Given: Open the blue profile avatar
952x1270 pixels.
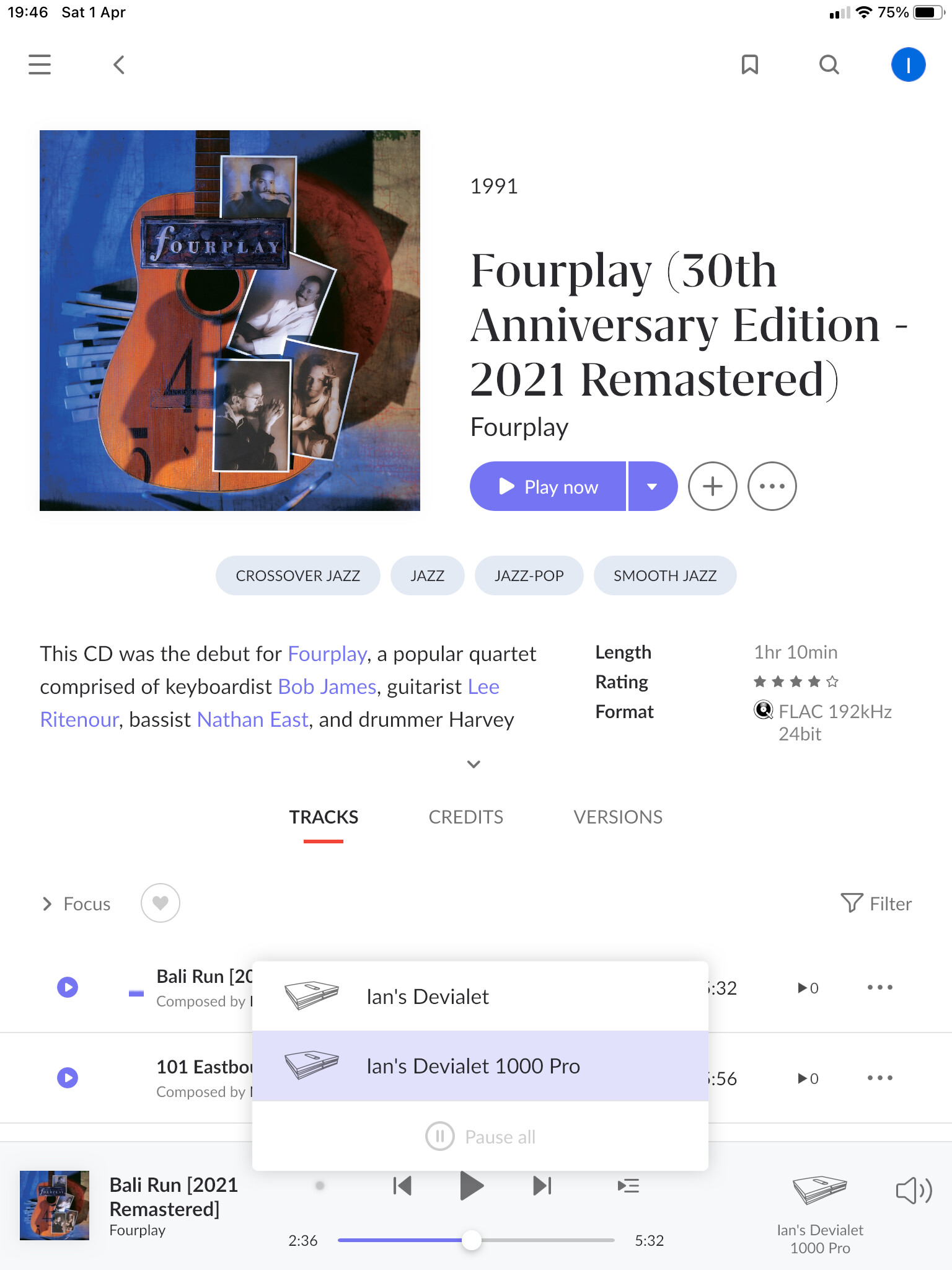Looking at the screenshot, I should coord(908,64).
